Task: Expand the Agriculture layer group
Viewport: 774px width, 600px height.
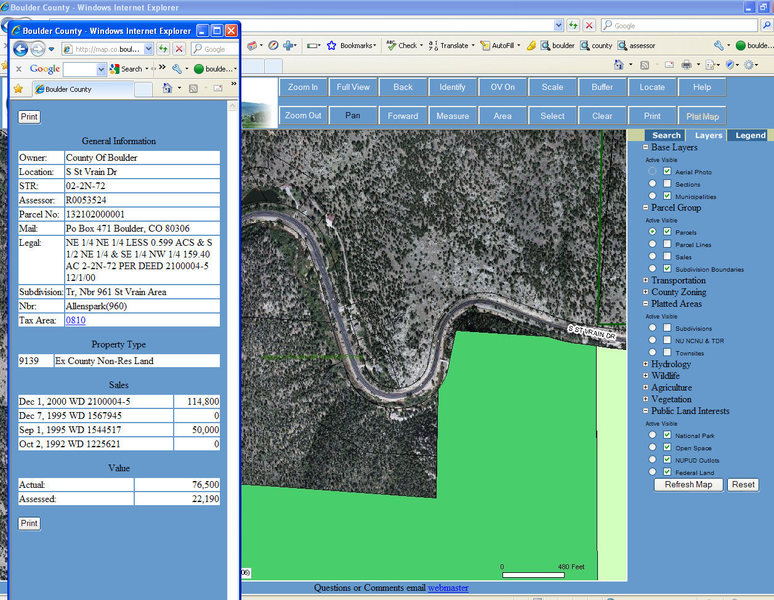Action: (646, 387)
